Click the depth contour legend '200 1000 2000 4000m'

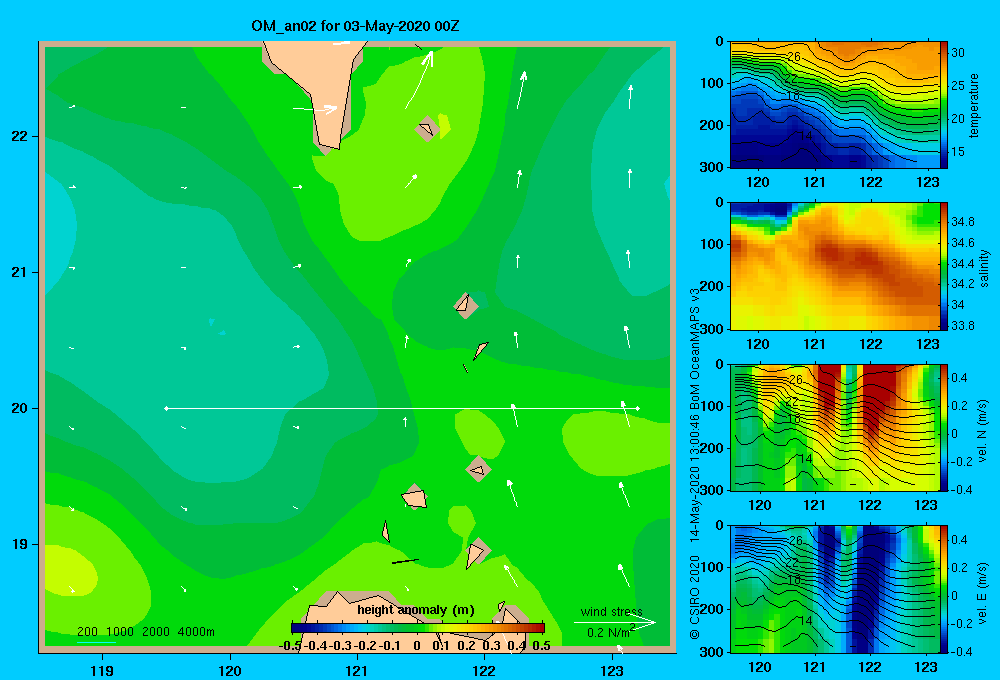[145, 632]
